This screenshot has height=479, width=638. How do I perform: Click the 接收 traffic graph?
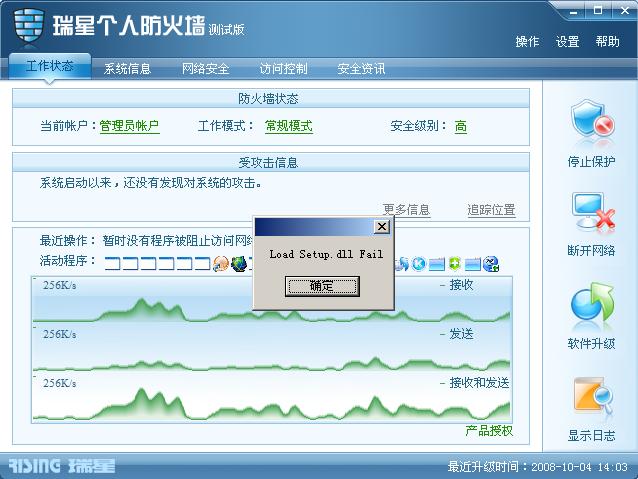point(272,300)
